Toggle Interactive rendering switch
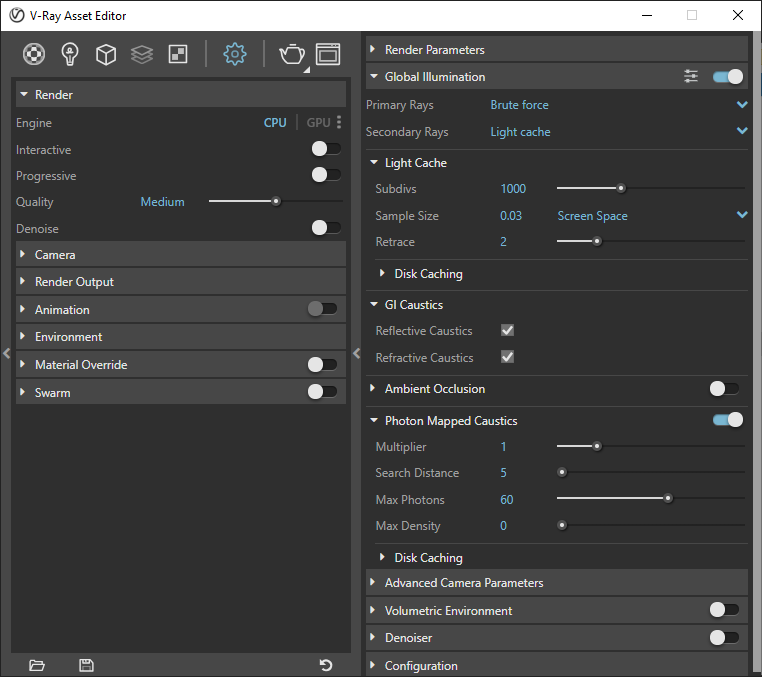This screenshot has width=762, height=677. coord(326,149)
